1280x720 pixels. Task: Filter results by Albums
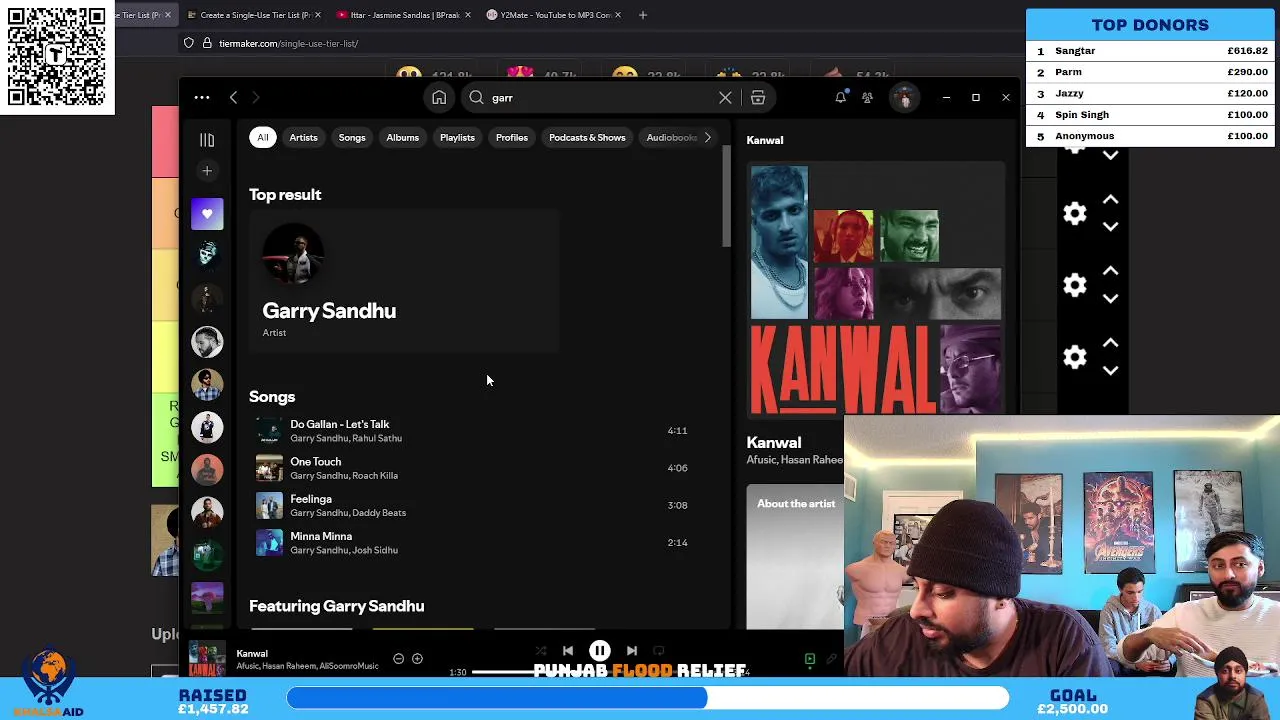[x=403, y=138]
